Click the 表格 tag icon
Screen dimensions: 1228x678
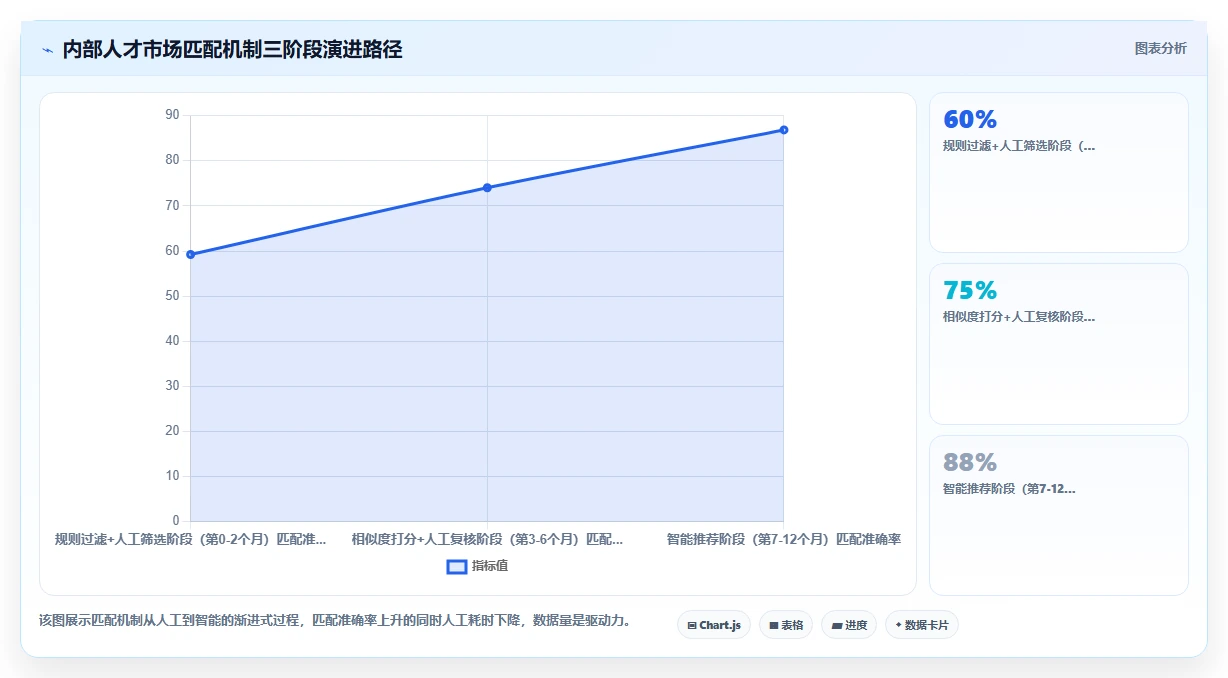tap(774, 625)
